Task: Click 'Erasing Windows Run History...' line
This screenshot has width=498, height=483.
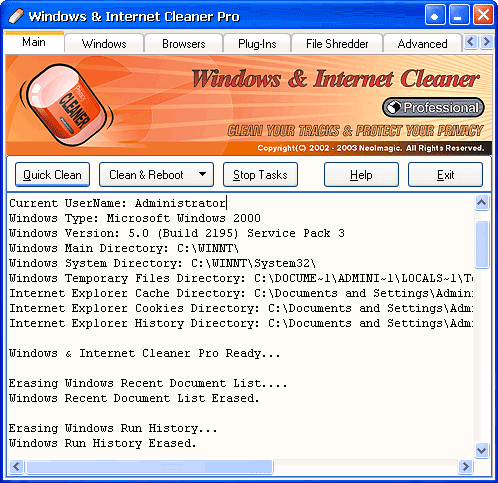Action: pos(113,428)
